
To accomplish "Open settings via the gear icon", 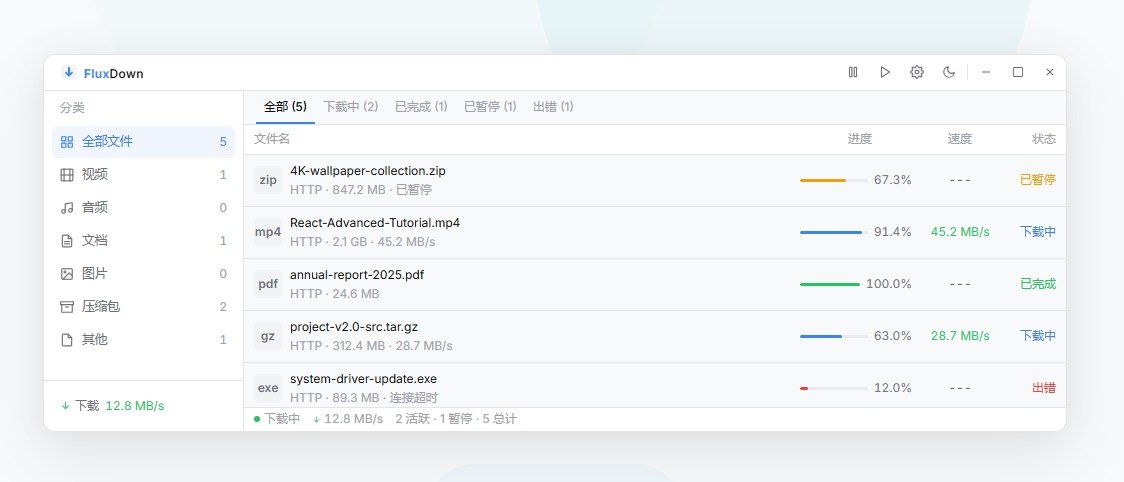I will click(917, 72).
